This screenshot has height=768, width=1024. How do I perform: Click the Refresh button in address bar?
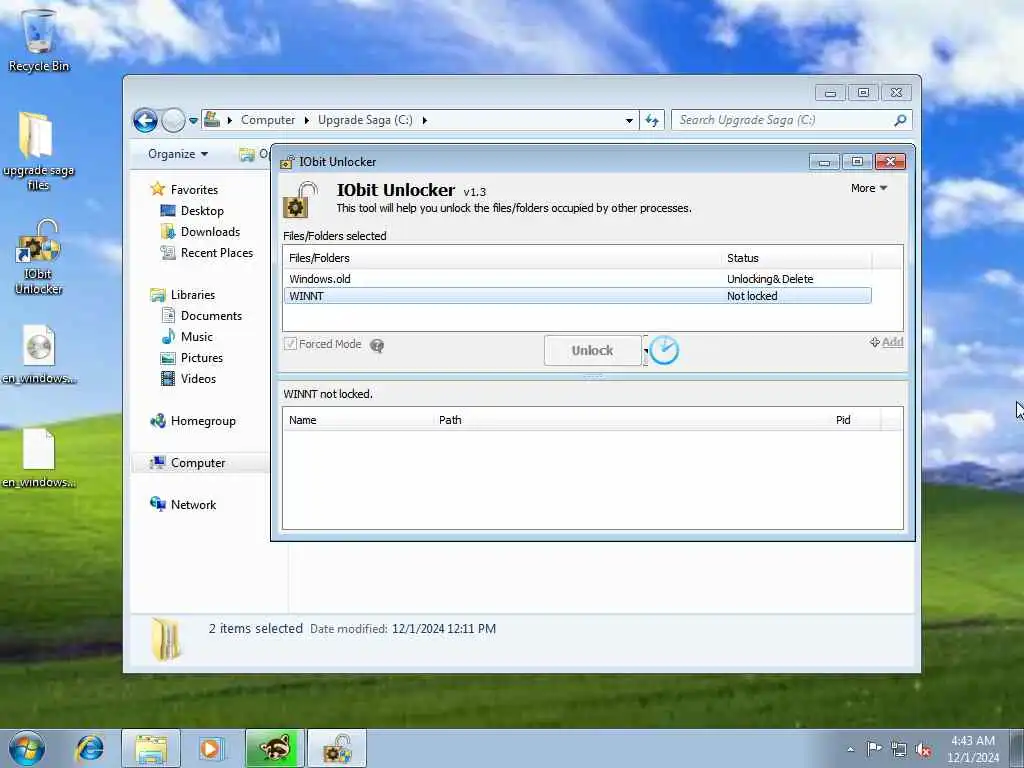pyautogui.click(x=652, y=120)
